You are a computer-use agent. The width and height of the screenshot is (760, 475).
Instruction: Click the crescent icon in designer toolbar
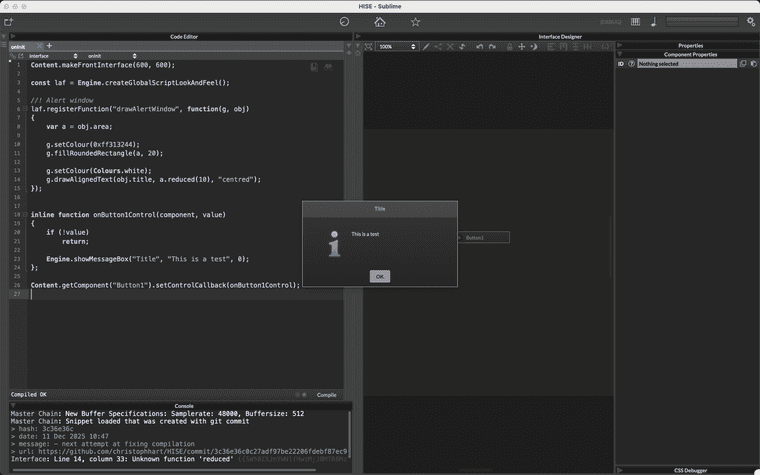coord(534,47)
